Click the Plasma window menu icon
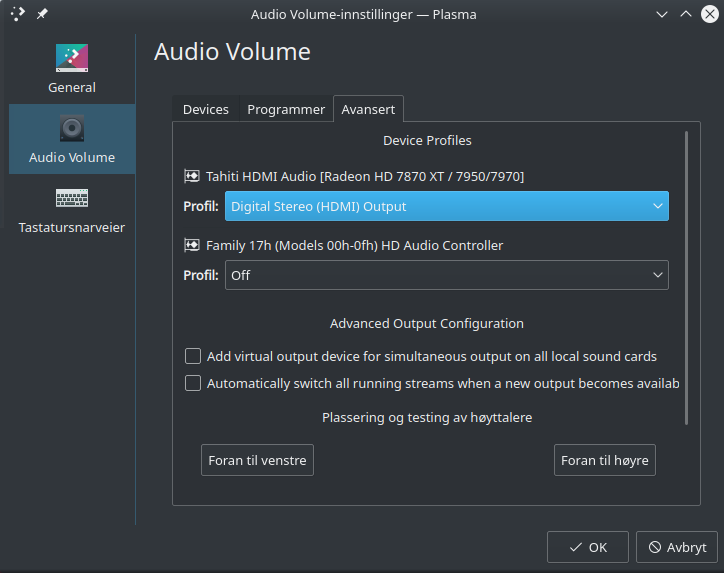Screen dimensions: 724x573 pyautogui.click(x=18, y=14)
